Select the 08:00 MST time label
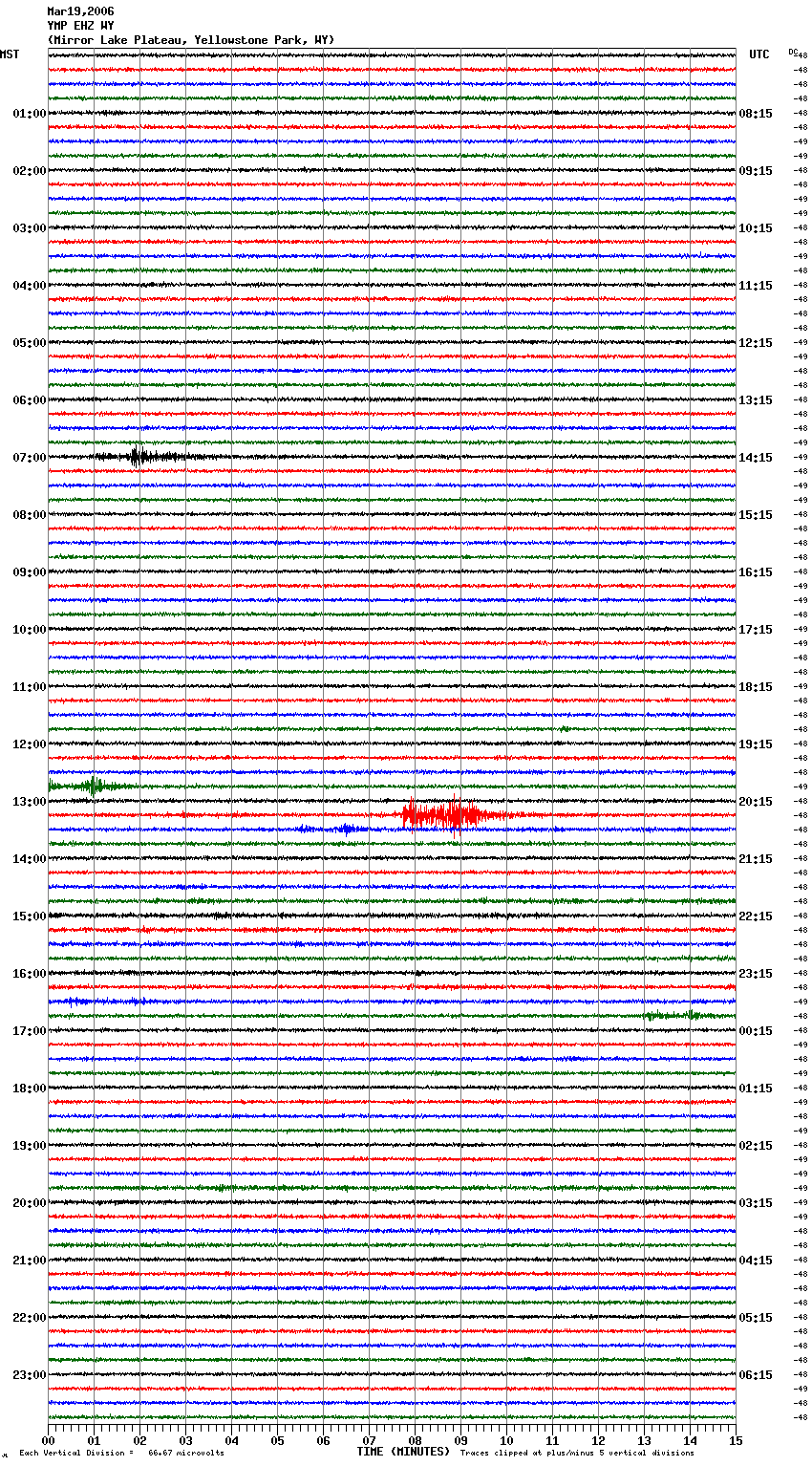812x1466 pixels. click(x=30, y=515)
